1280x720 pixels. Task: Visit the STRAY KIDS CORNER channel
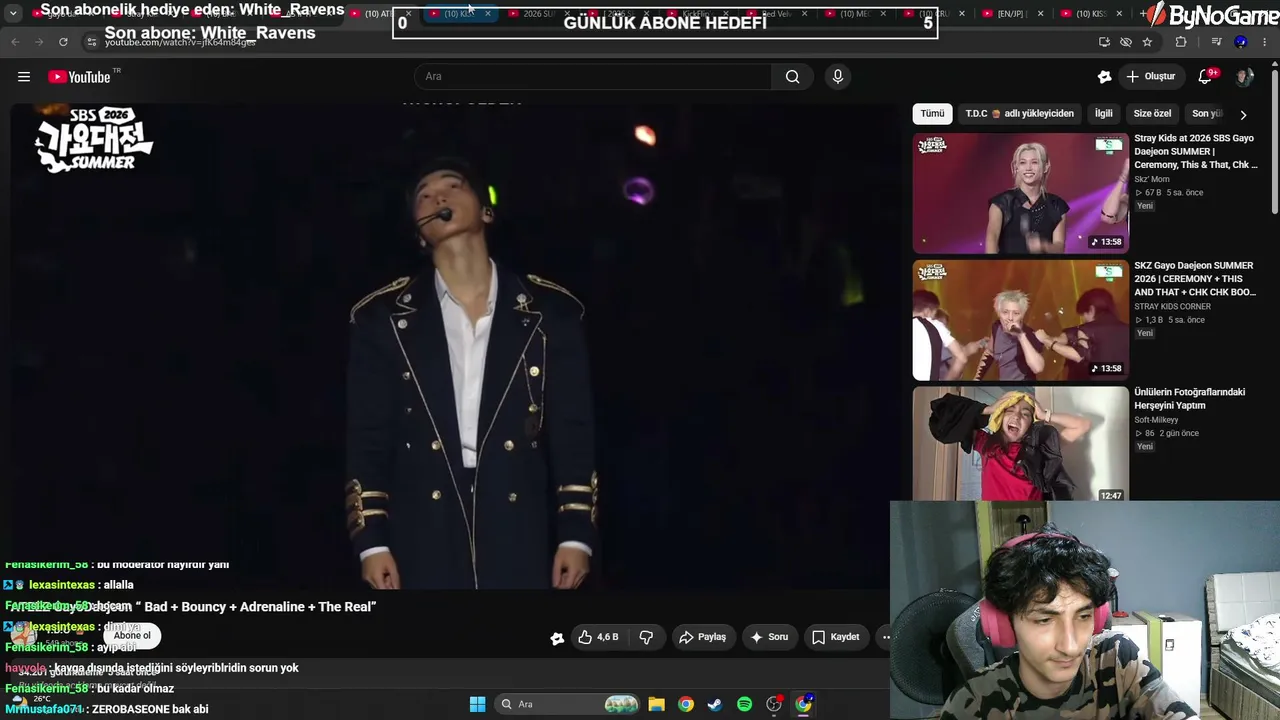point(1172,307)
